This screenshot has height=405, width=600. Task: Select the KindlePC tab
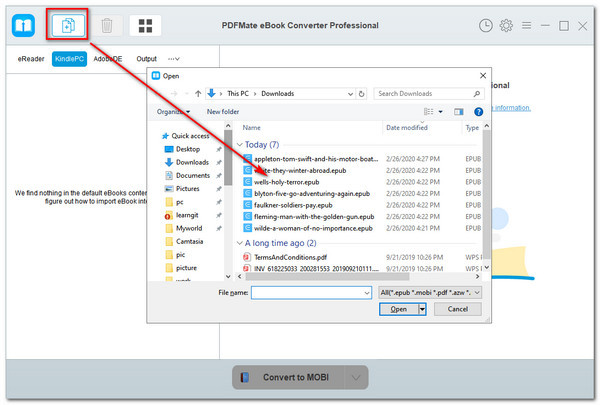pos(69,59)
